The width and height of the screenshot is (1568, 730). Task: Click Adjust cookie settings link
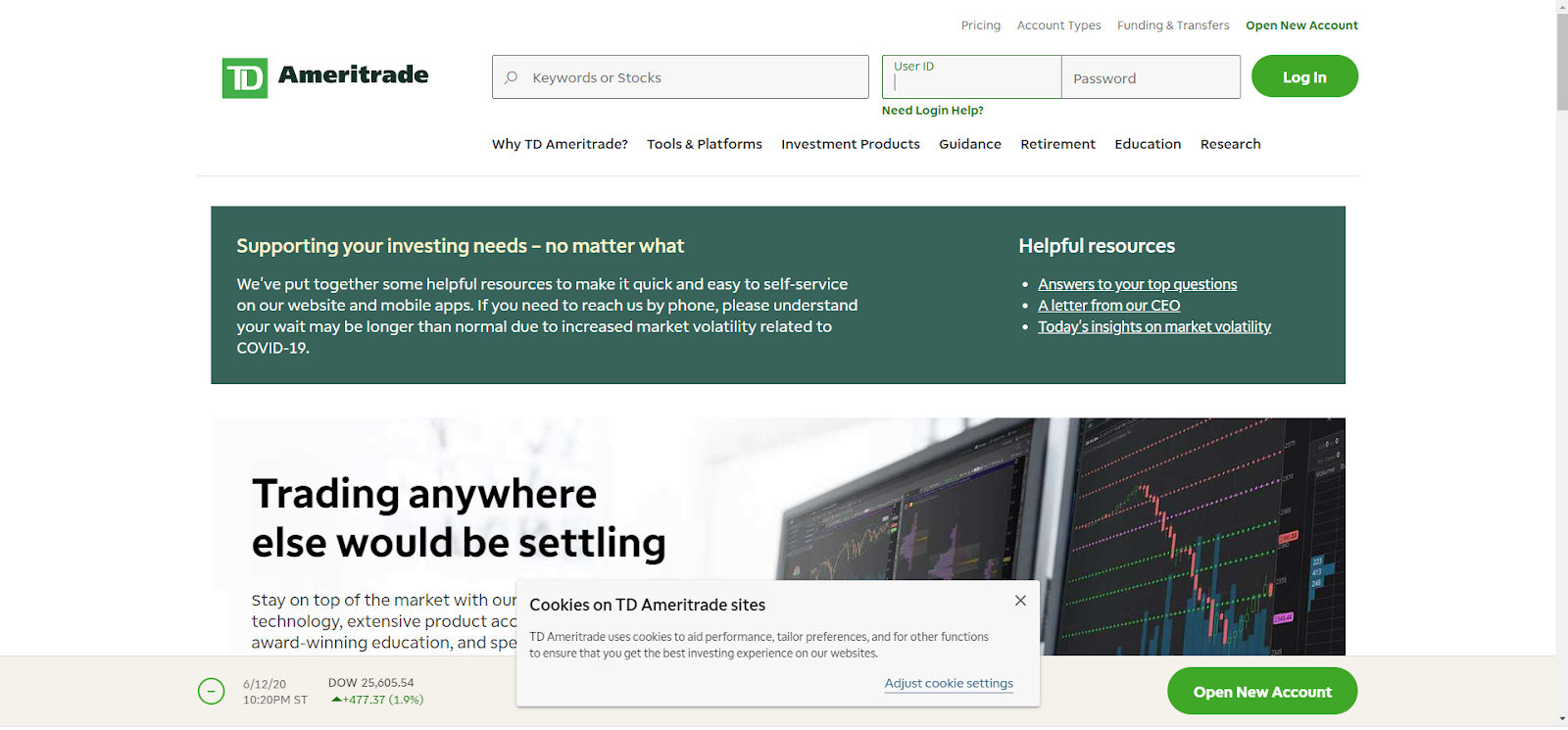(x=949, y=684)
